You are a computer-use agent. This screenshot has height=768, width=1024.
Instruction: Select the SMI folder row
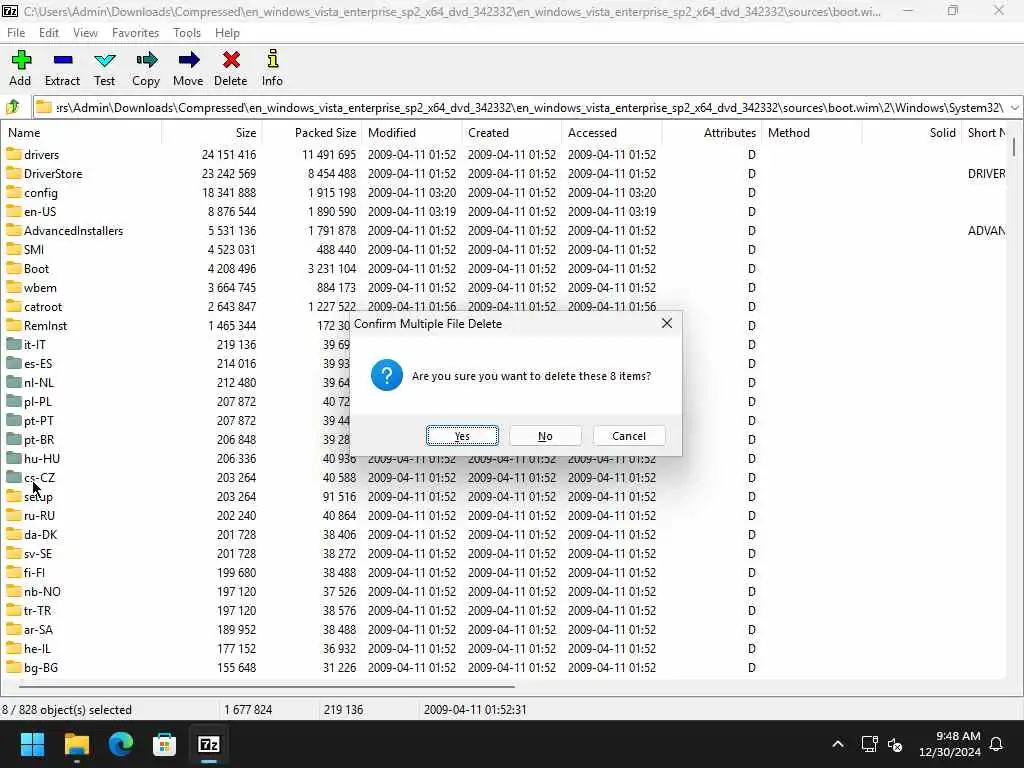coord(503,249)
